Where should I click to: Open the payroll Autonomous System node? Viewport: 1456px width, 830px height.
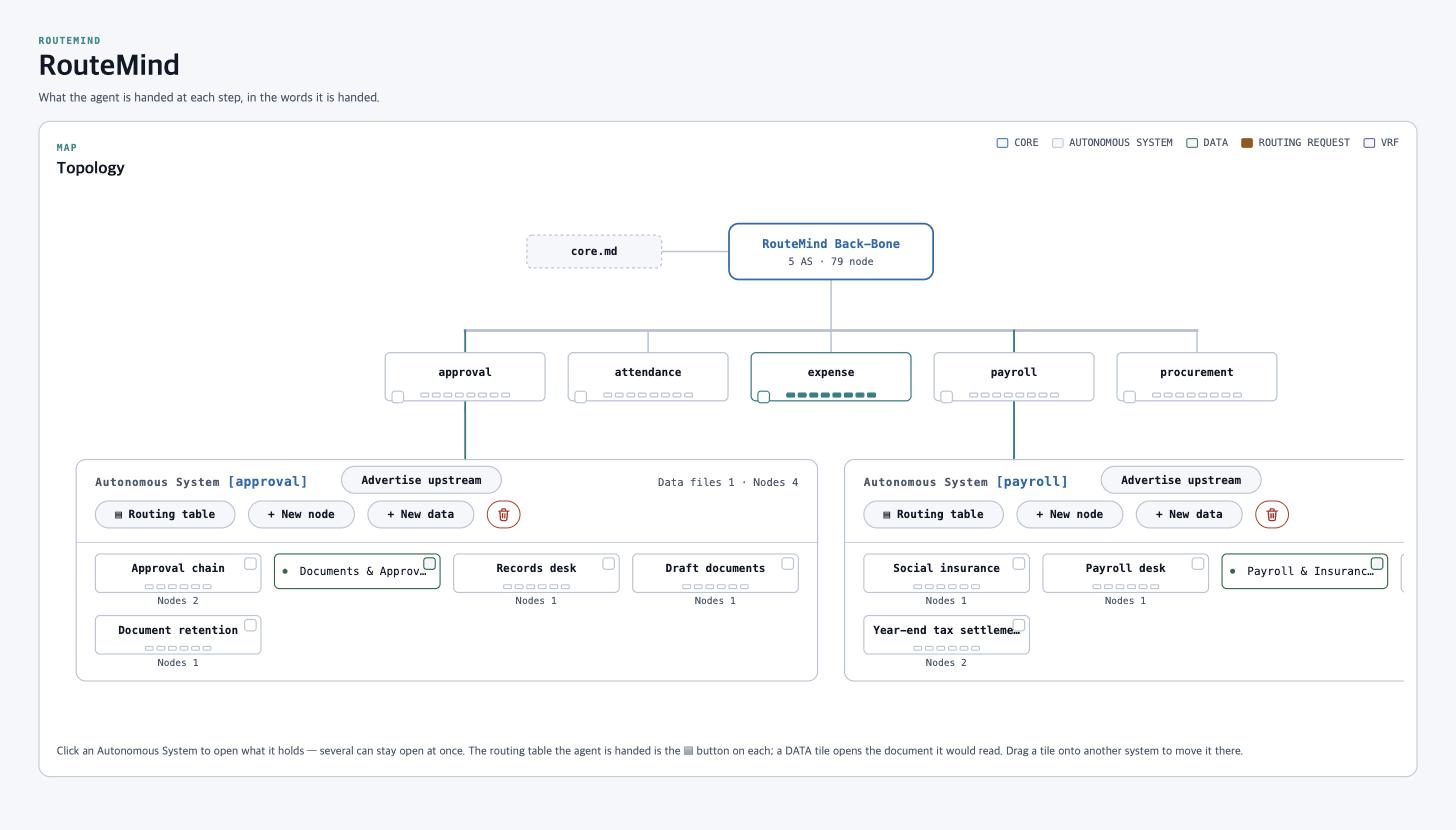point(1014,377)
